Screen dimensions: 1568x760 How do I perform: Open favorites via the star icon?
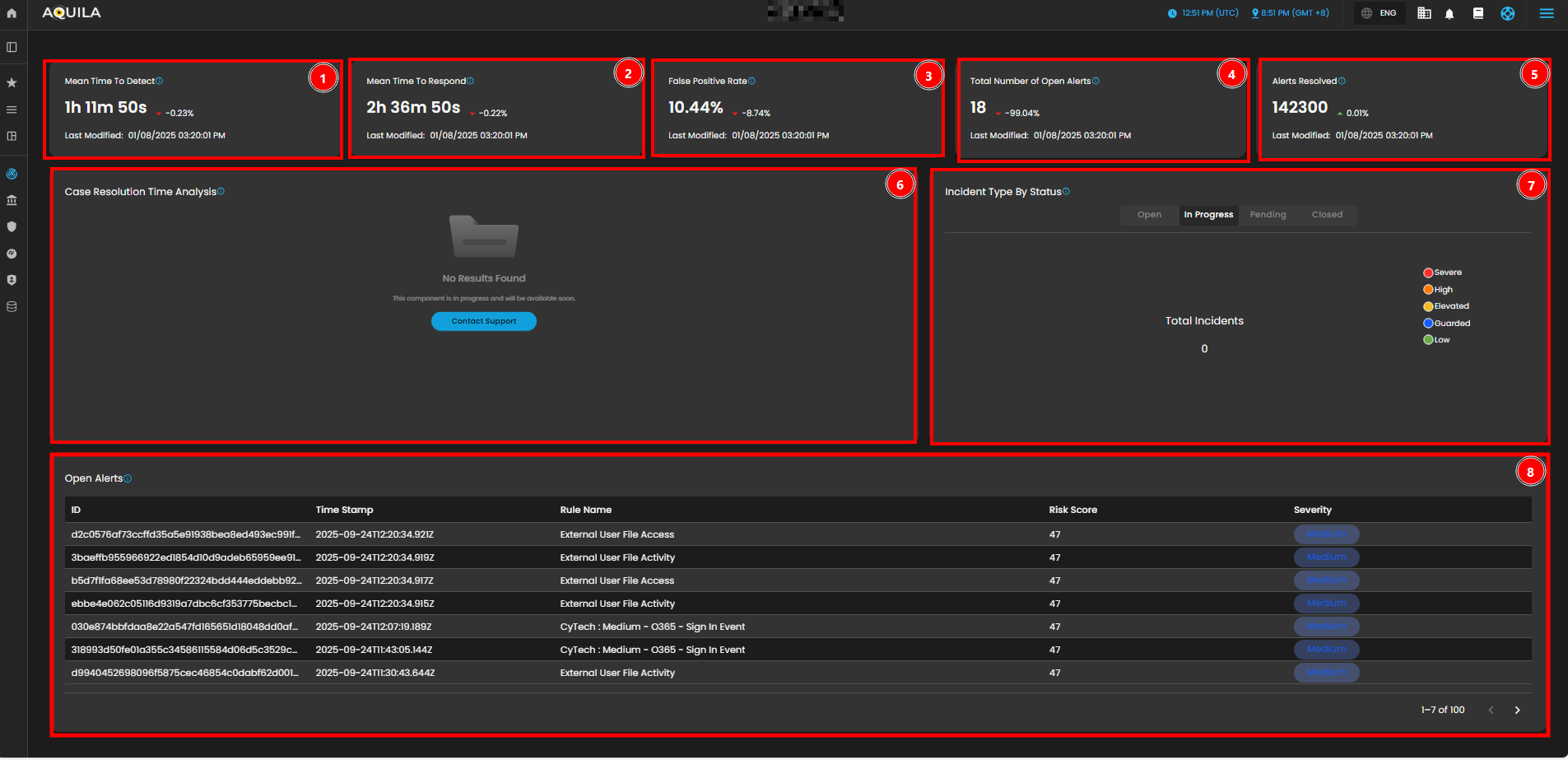12,83
